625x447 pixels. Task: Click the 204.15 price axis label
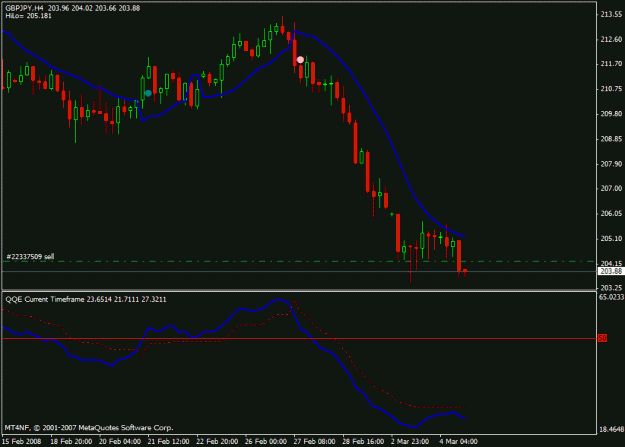(611, 263)
